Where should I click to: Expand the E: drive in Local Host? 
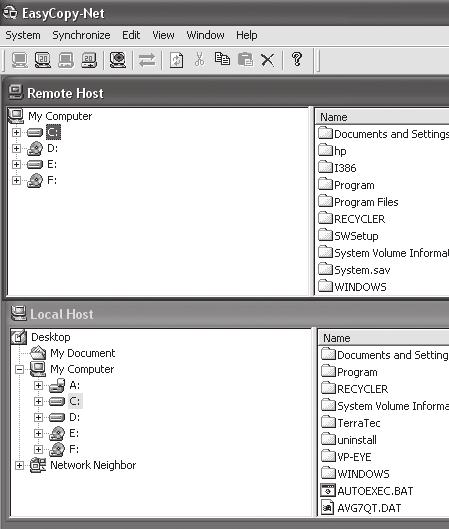point(38,433)
